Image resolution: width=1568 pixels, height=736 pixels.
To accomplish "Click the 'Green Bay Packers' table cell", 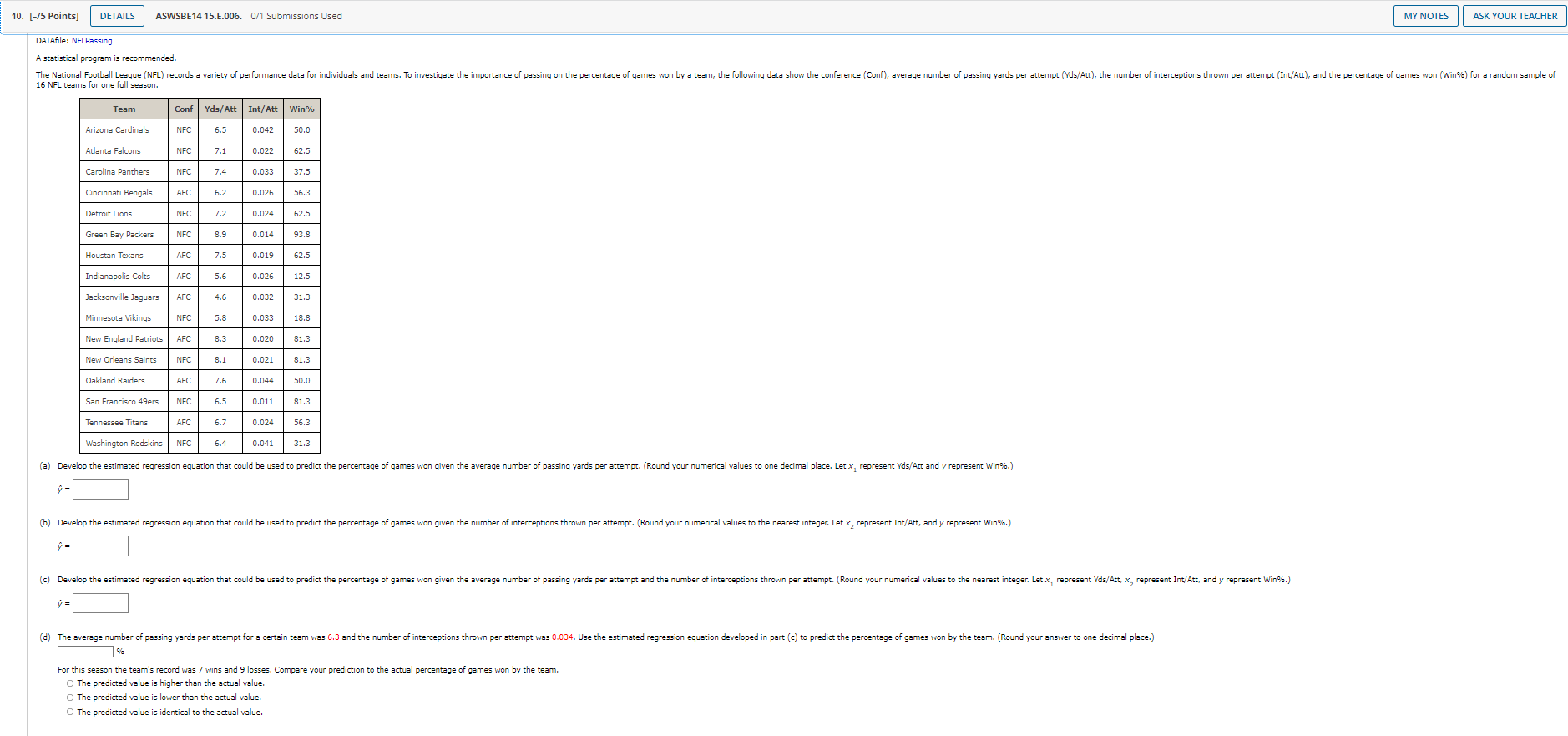I will [x=124, y=235].
